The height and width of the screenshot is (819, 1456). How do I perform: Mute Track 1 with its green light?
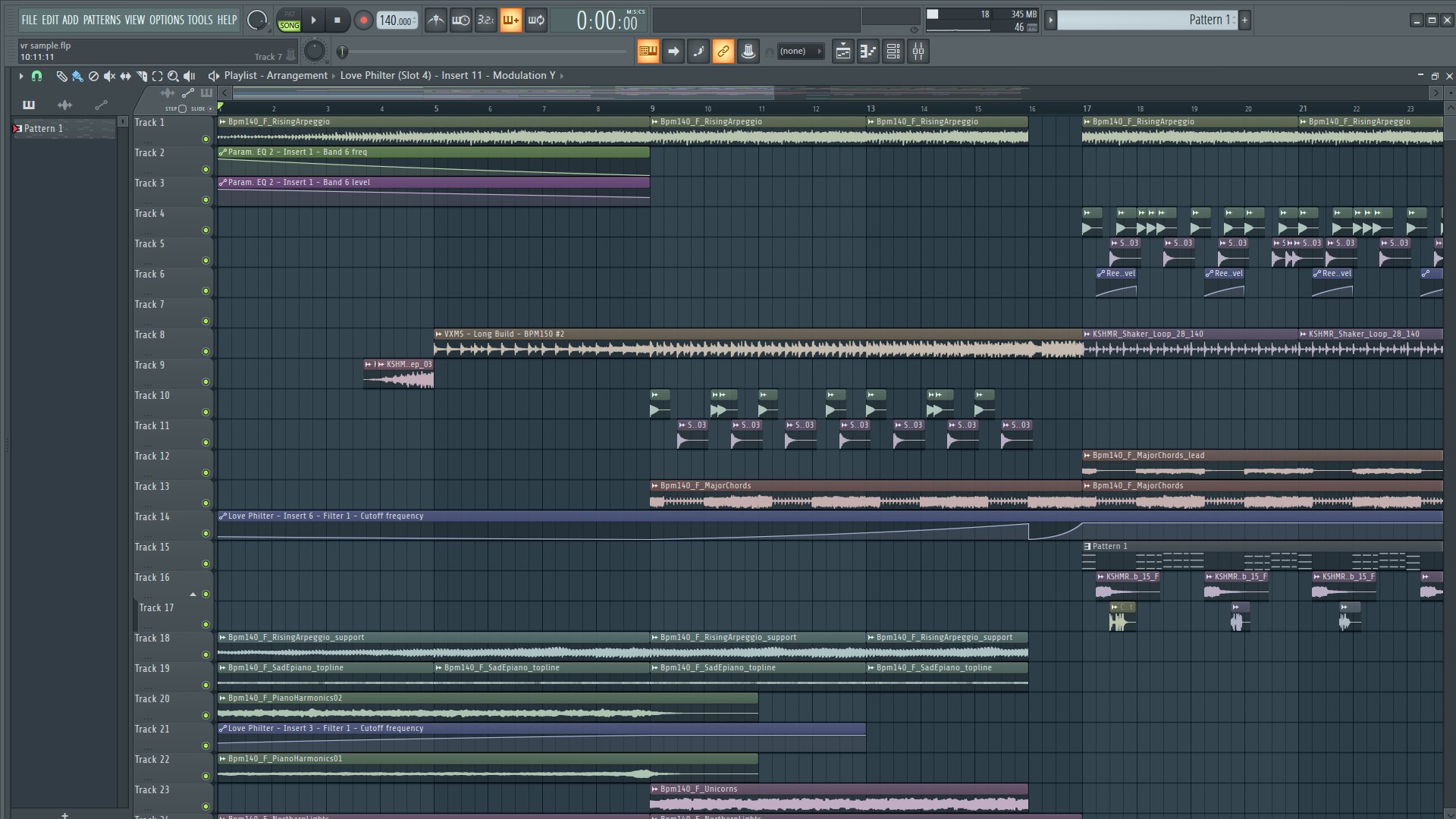206,140
